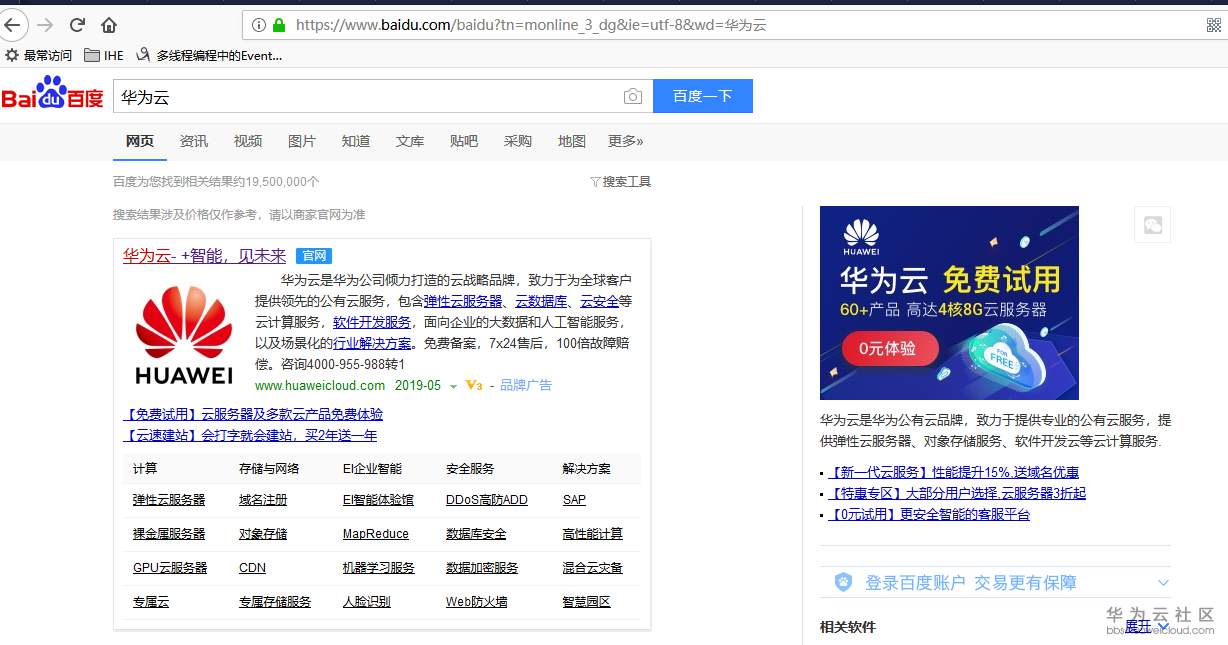1228x645 pixels.
Task: Open the 弹性云服务器 link in description
Action: [463, 301]
